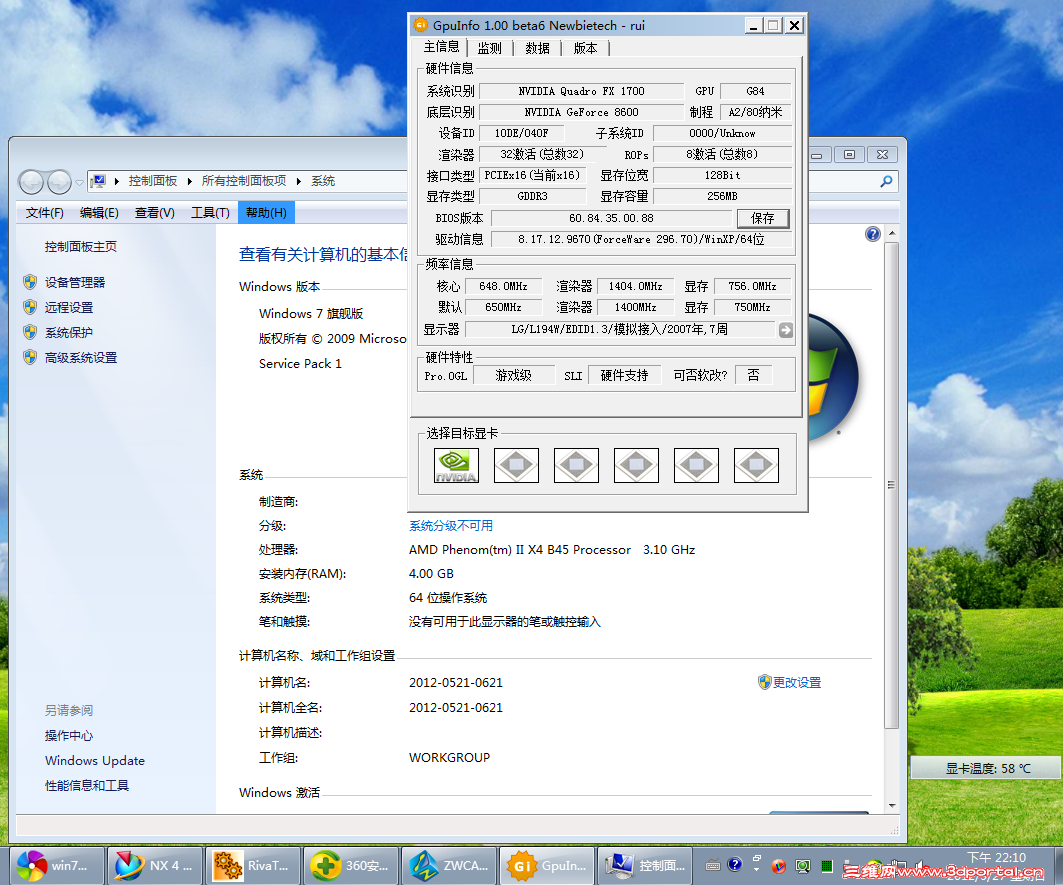1063x885 pixels.
Task: Open 操作中心 link
Action: [x=68, y=735]
